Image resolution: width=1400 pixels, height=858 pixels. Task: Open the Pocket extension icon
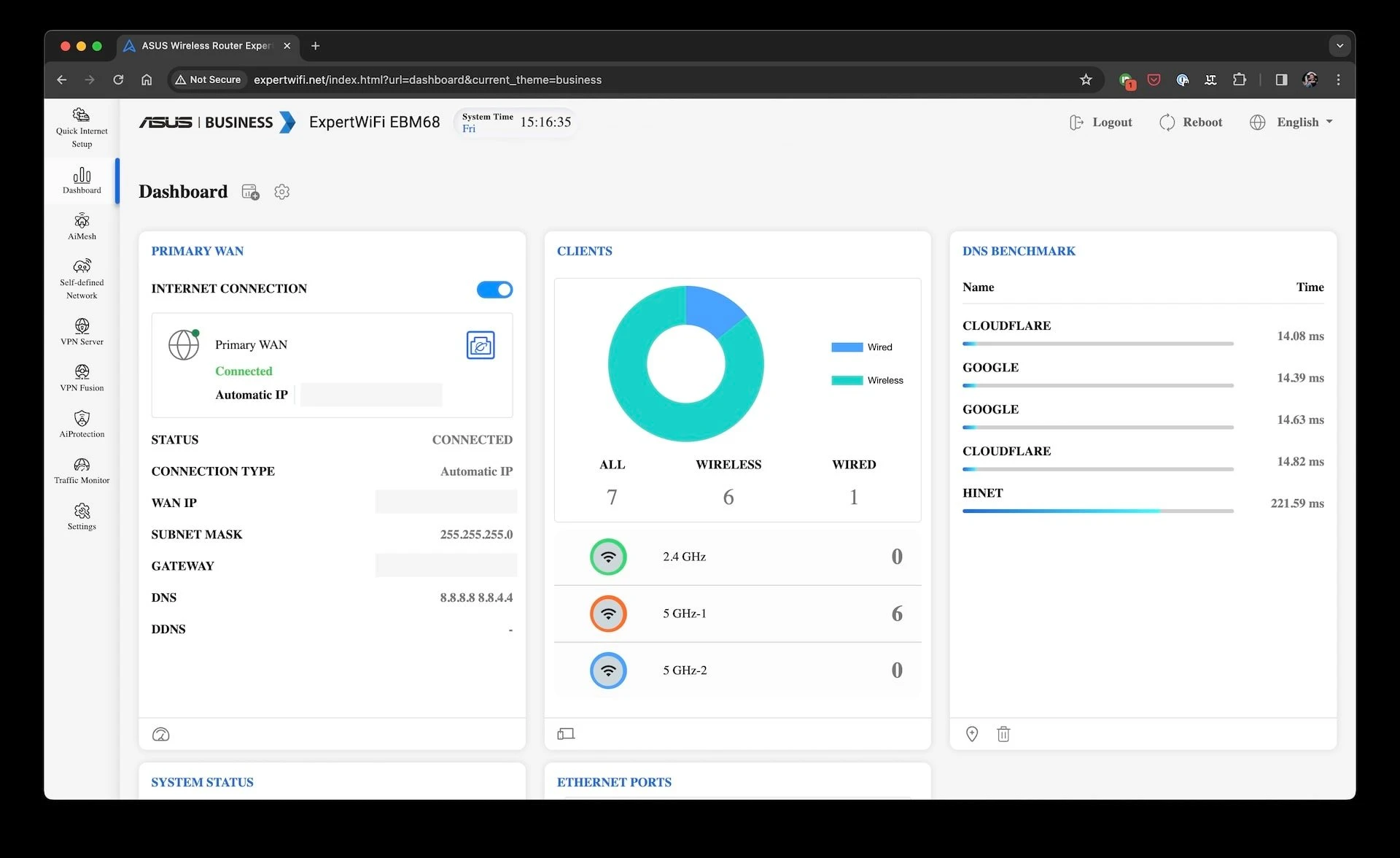point(1154,80)
